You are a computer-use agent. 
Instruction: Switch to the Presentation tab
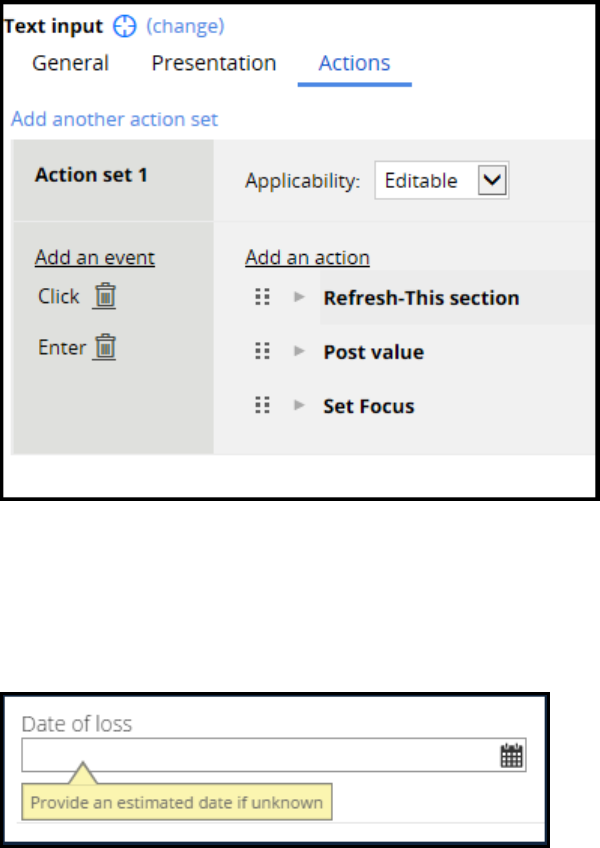point(214,63)
